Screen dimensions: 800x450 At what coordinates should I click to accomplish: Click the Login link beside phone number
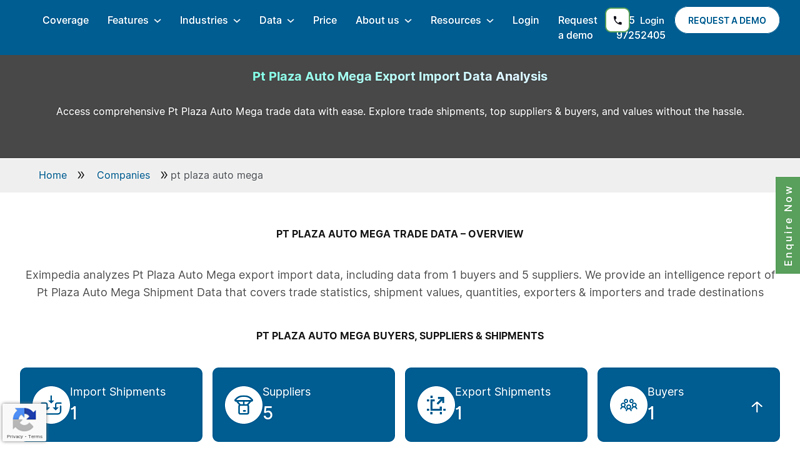[x=652, y=20]
